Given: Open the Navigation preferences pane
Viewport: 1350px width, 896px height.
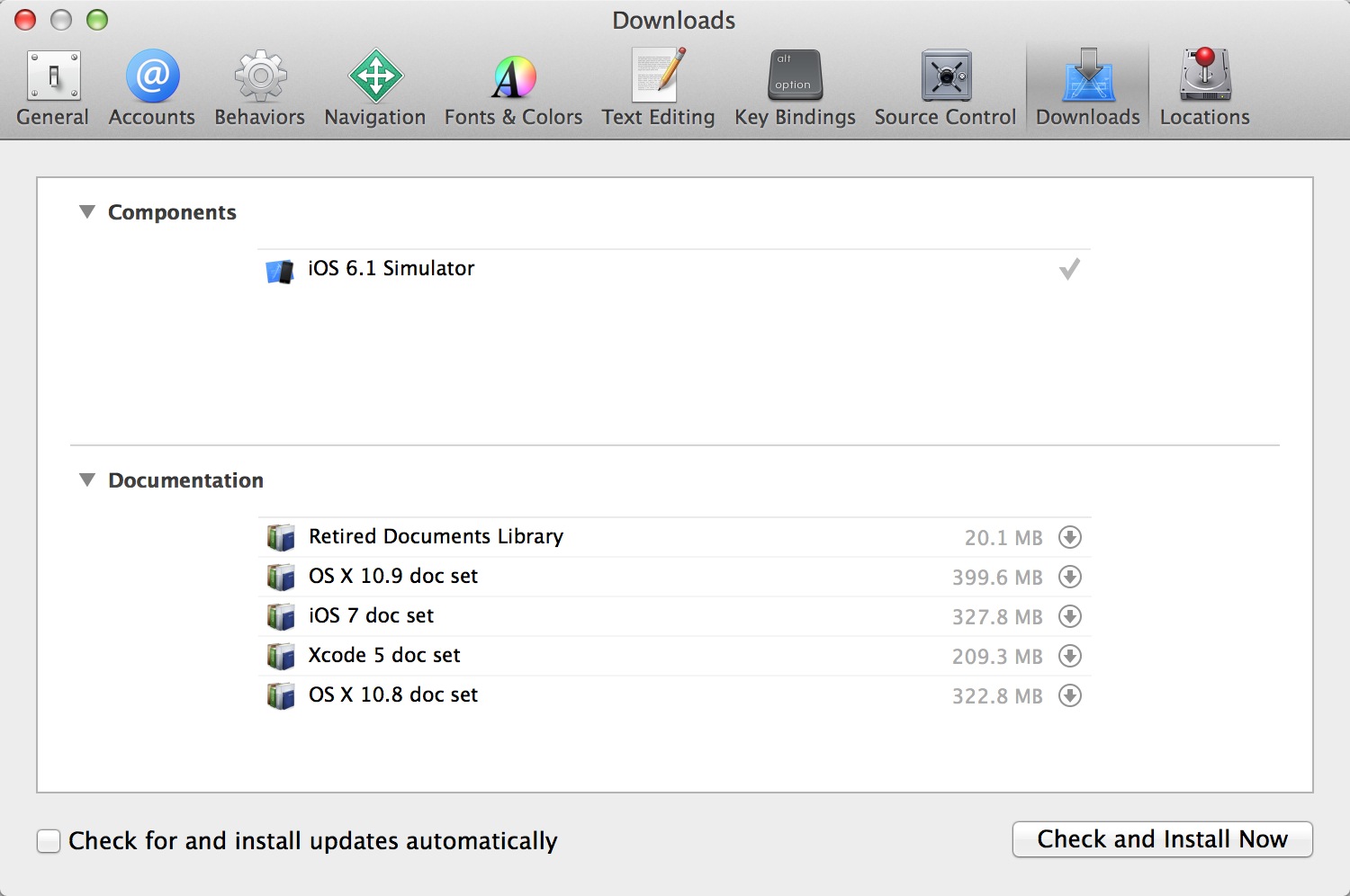Looking at the screenshot, I should pyautogui.click(x=375, y=88).
